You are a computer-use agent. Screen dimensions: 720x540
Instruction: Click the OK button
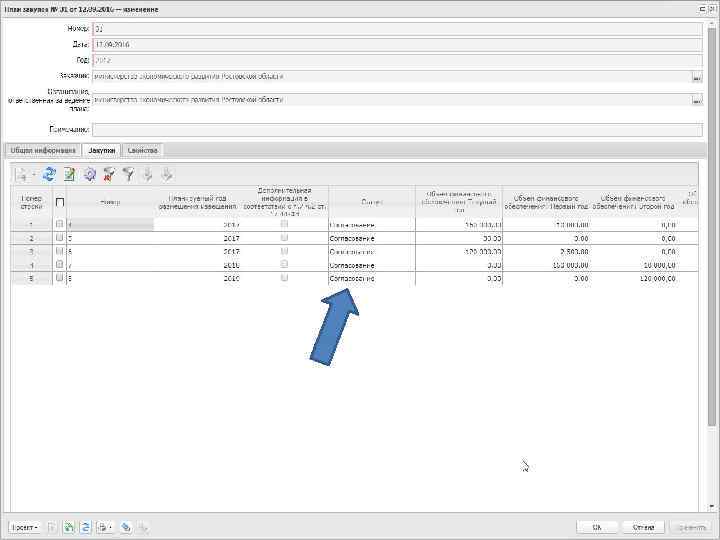(598, 527)
